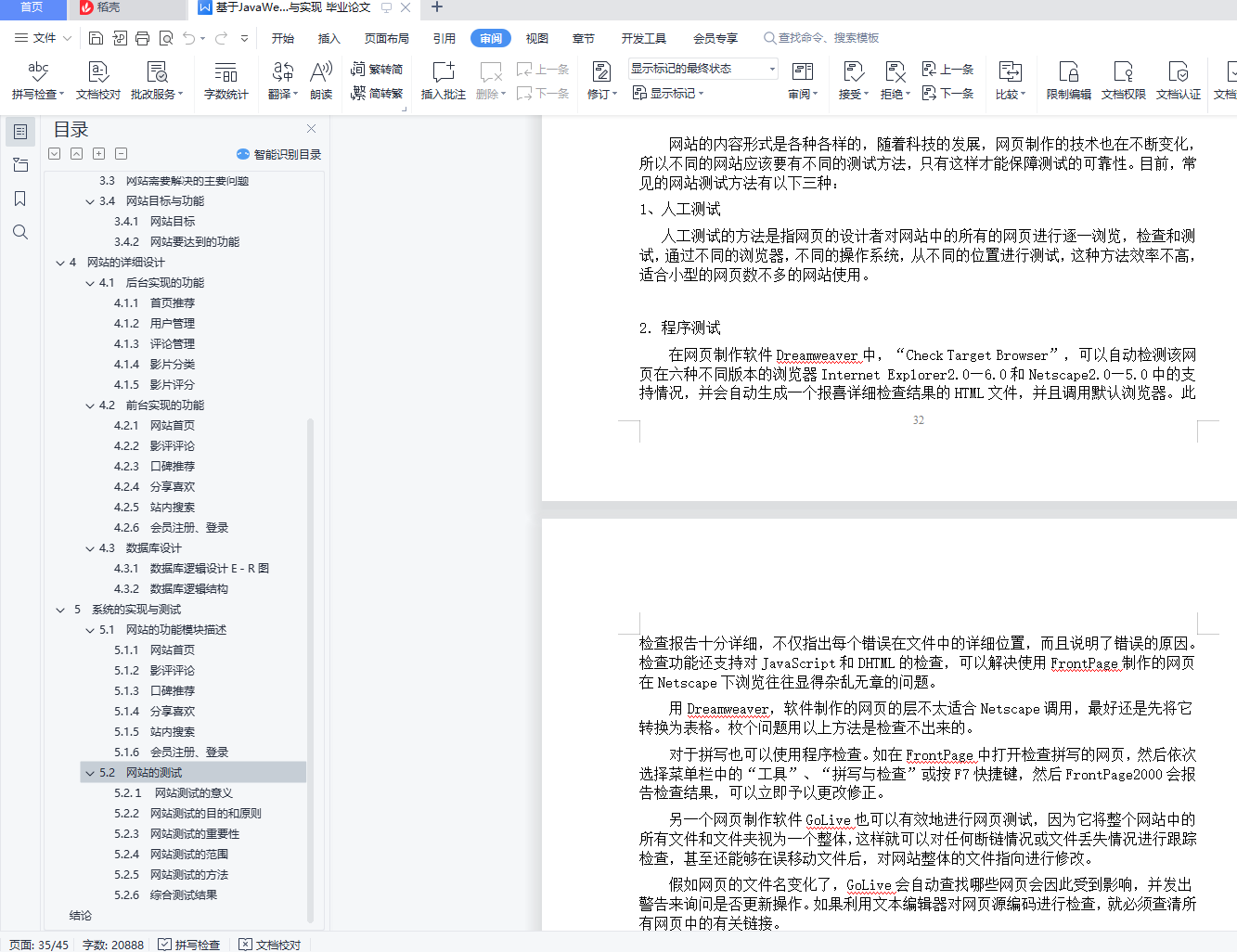Switch to the 章节 ribbon tab
This screenshot has width=1237, height=952.
point(584,38)
